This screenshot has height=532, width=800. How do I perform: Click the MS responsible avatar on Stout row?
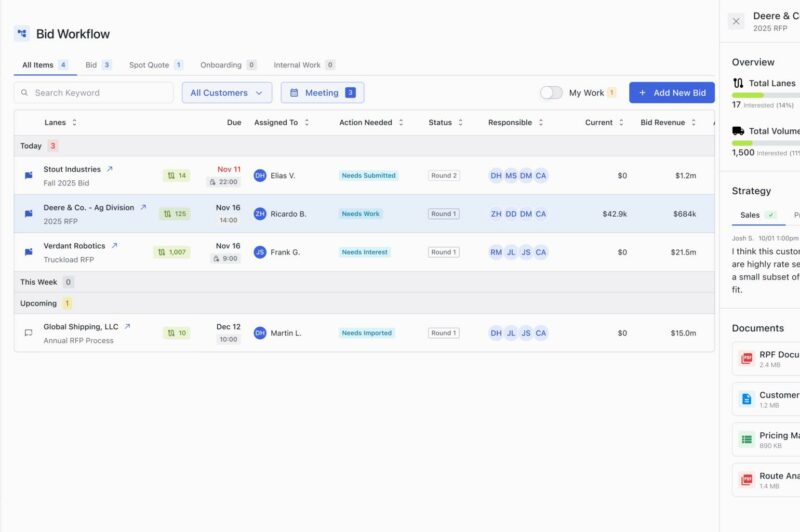click(x=511, y=175)
